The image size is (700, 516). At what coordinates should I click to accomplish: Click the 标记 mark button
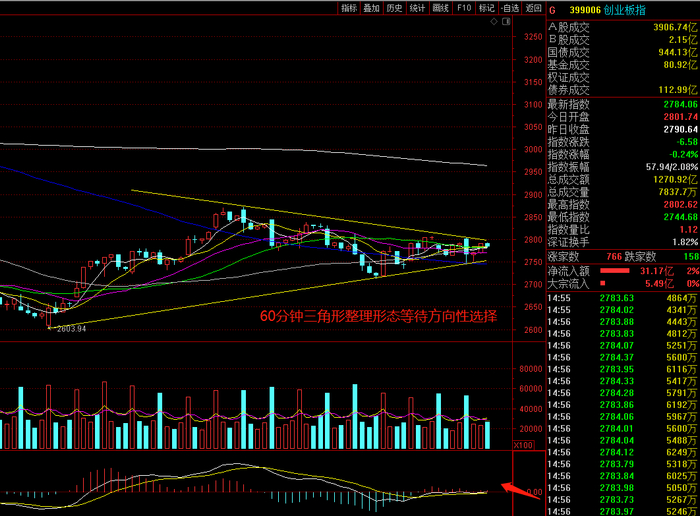(x=487, y=8)
